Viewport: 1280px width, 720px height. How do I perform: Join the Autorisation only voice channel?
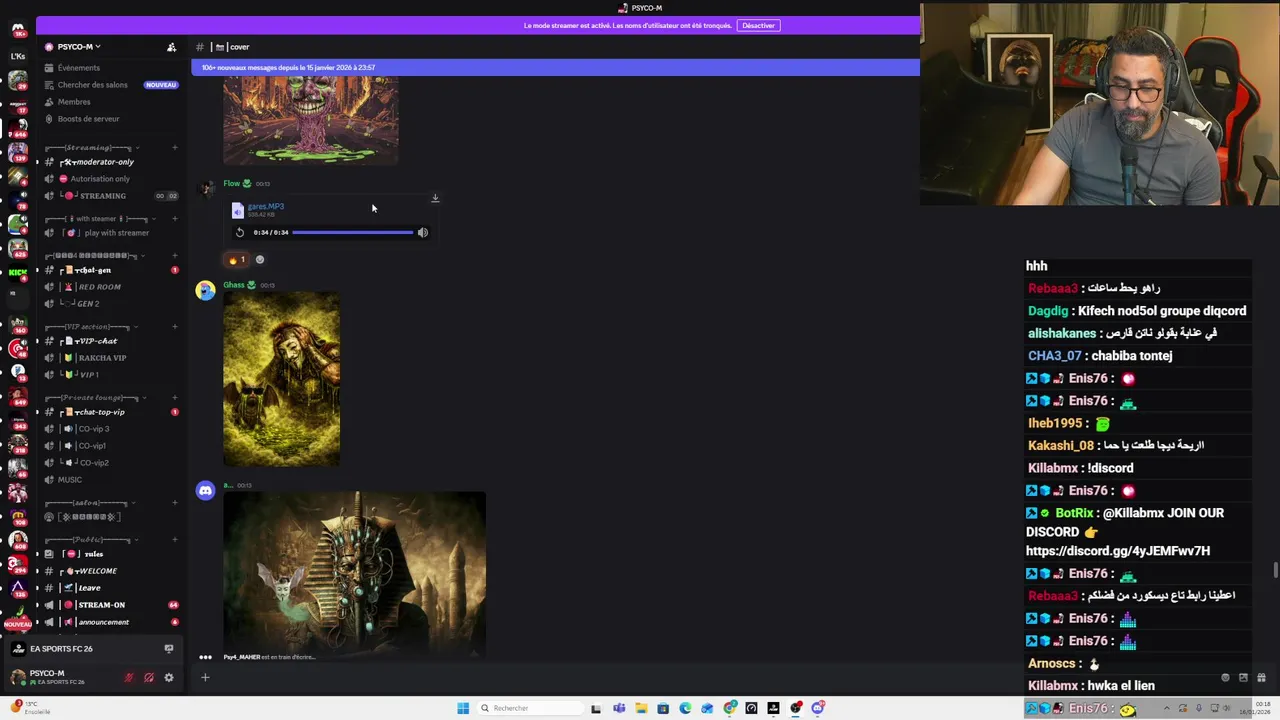[x=100, y=179]
